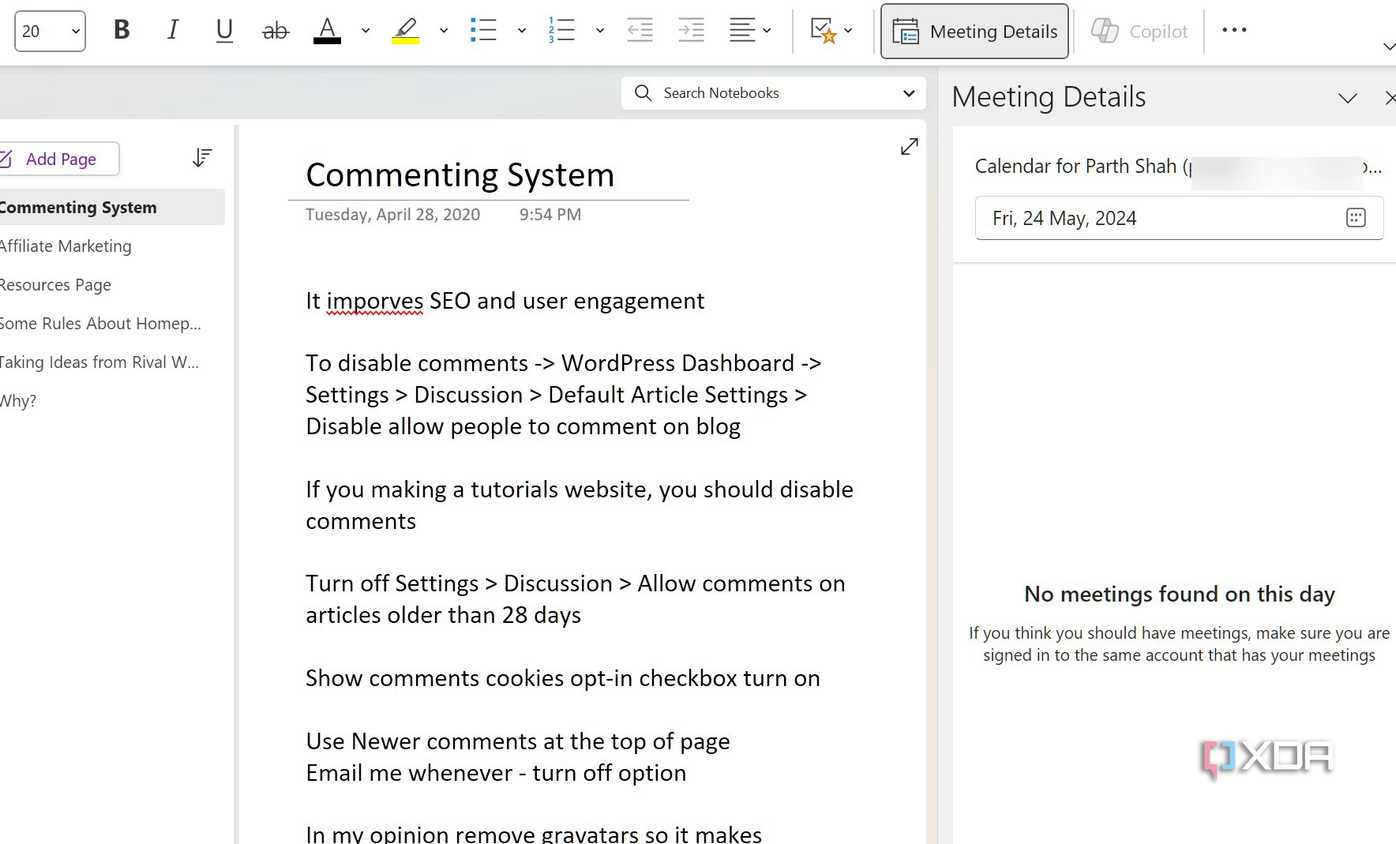Open paragraph alignment options
The height and width of the screenshot is (844, 1396).
click(751, 31)
